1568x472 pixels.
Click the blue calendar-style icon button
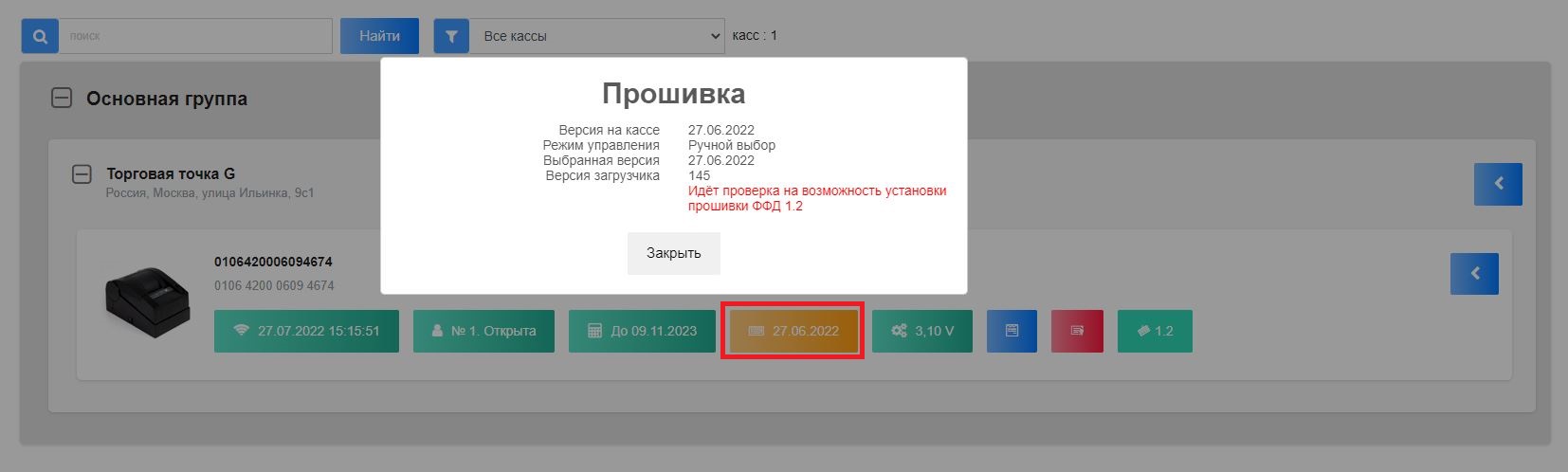click(1012, 331)
